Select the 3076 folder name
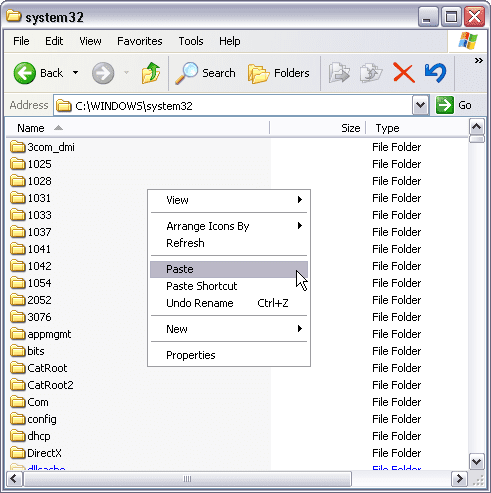Image resolution: width=491 pixels, height=493 pixels. [39, 317]
